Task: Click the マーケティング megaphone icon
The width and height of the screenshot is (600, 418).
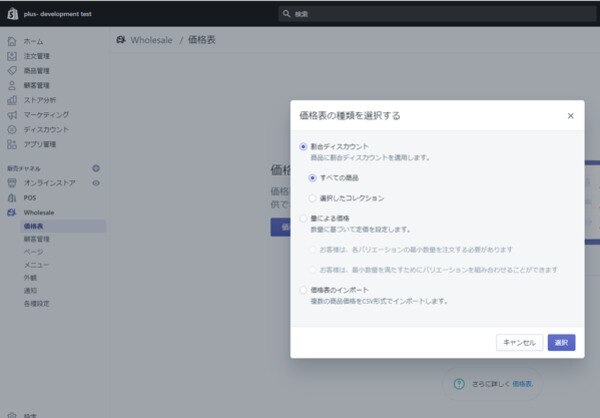Action: coord(12,115)
